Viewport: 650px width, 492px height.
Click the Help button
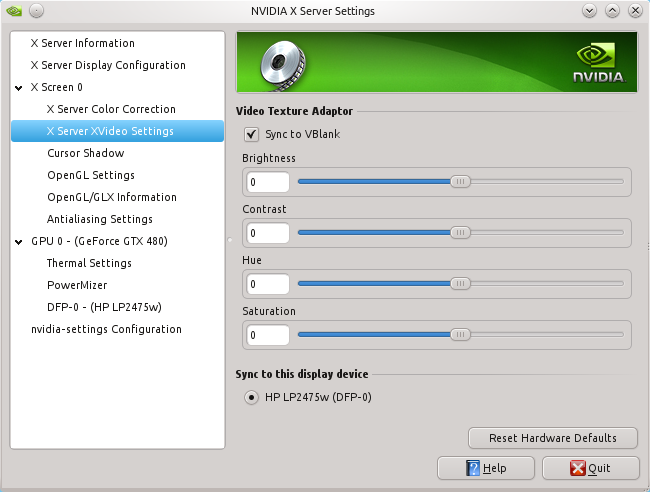point(486,468)
